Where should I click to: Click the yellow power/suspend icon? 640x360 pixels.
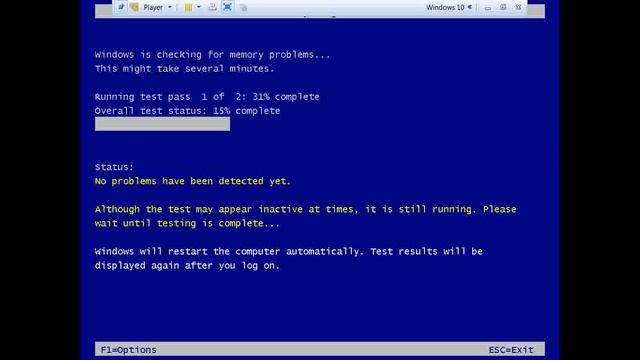coord(188,7)
